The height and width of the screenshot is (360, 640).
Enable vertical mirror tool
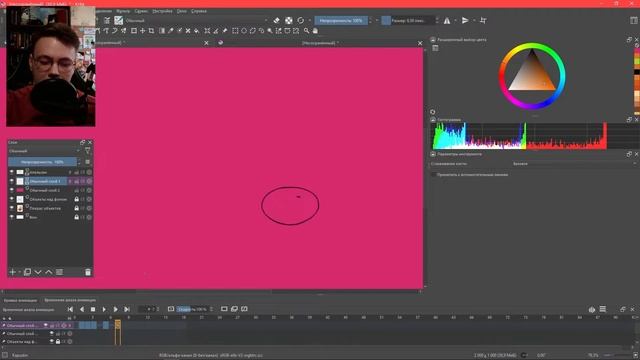pyautogui.click(x=465, y=20)
